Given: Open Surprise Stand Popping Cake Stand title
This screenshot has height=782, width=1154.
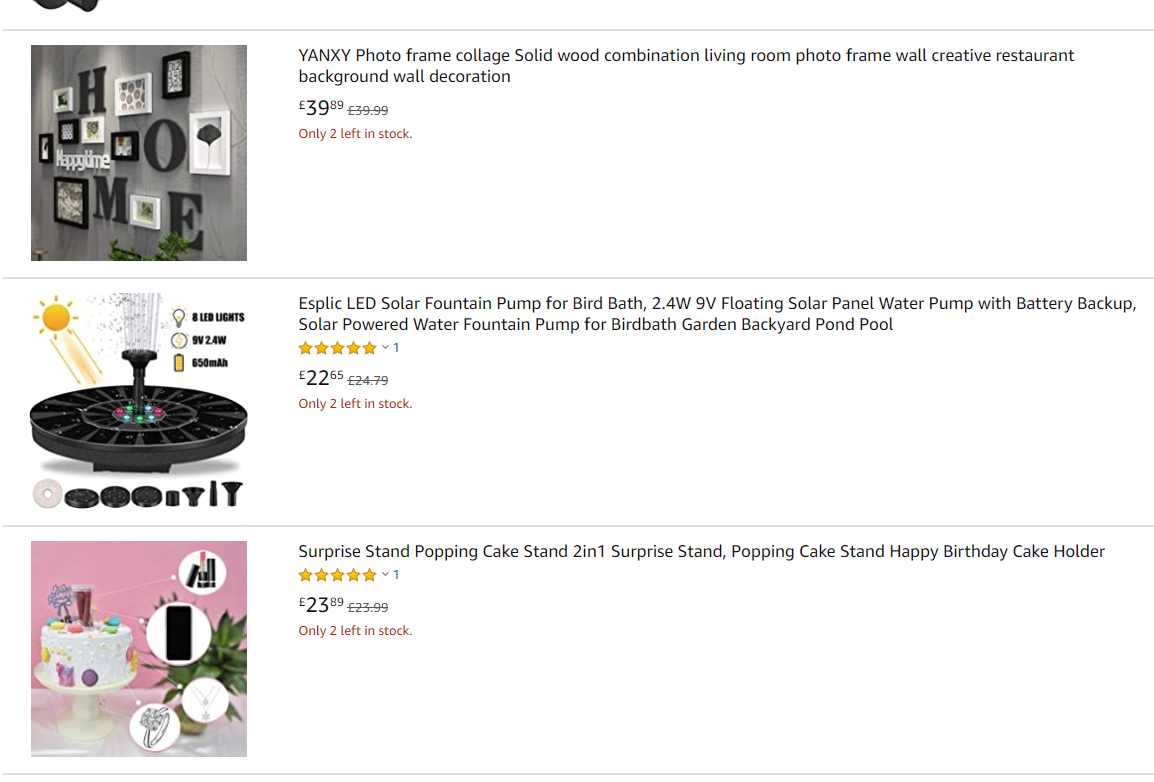Looking at the screenshot, I should 701,552.
